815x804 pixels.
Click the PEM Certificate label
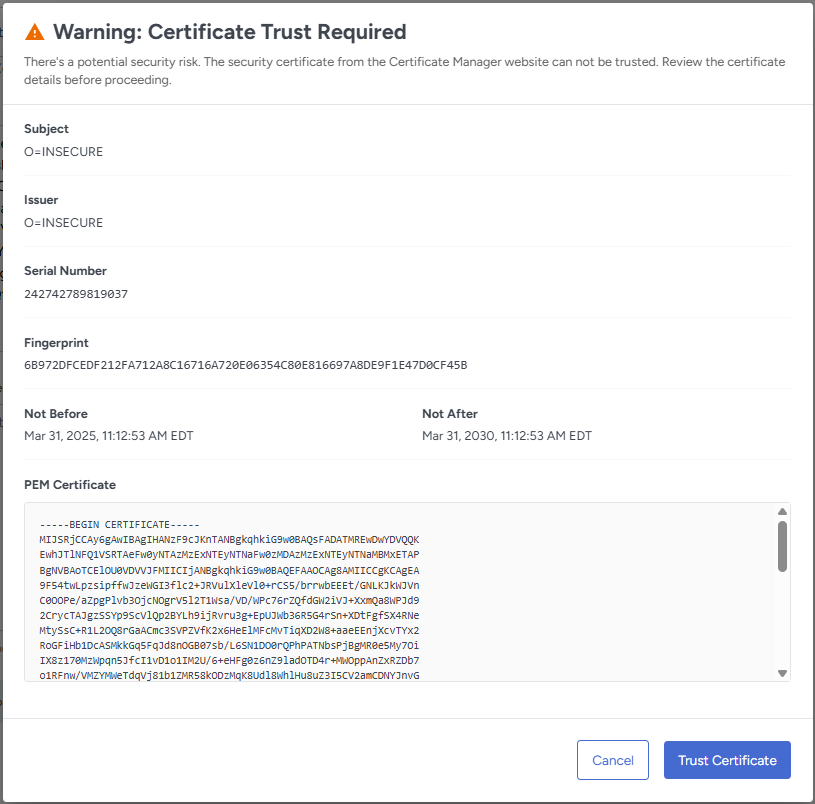pyautogui.click(x=70, y=485)
